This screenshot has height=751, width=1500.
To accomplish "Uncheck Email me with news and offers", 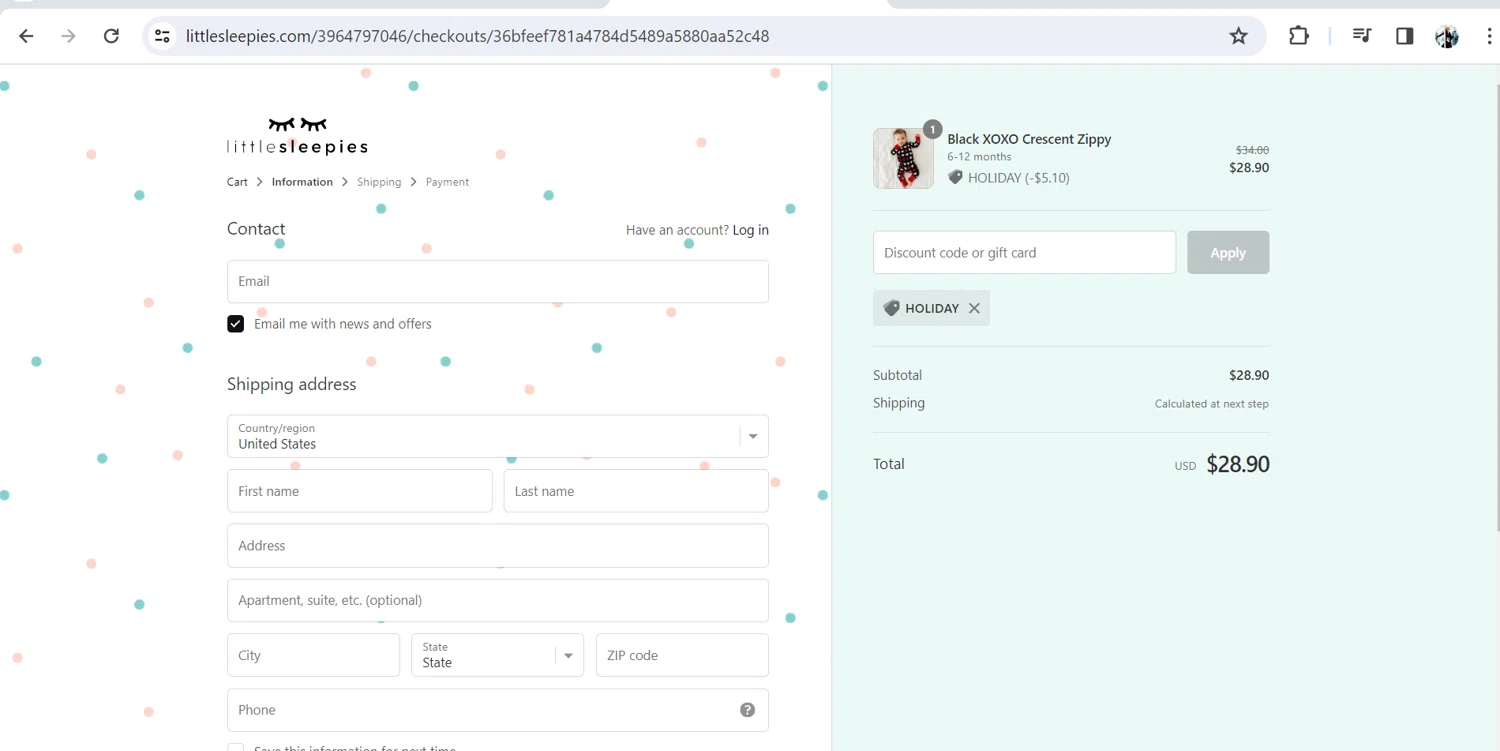I will click(x=235, y=324).
